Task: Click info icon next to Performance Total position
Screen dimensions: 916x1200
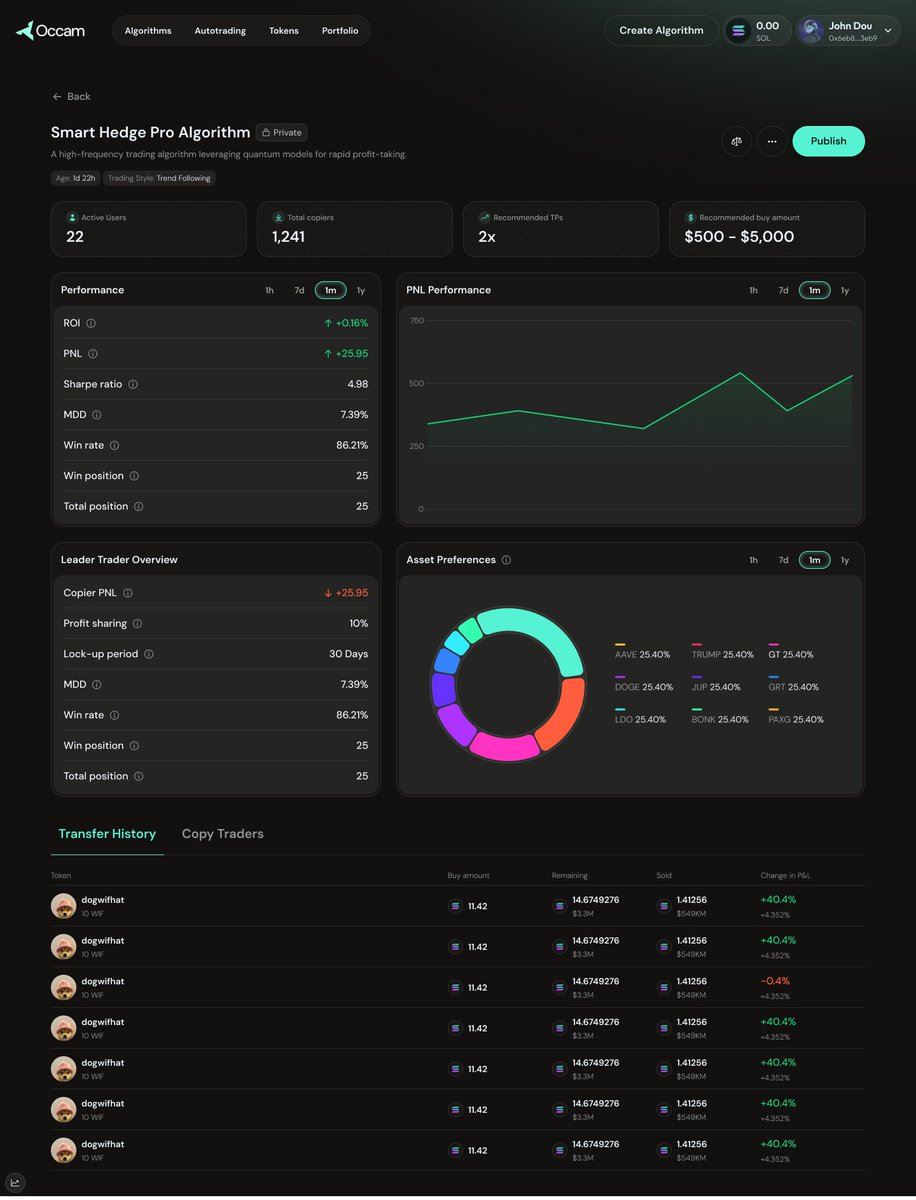Action: [x=138, y=507]
